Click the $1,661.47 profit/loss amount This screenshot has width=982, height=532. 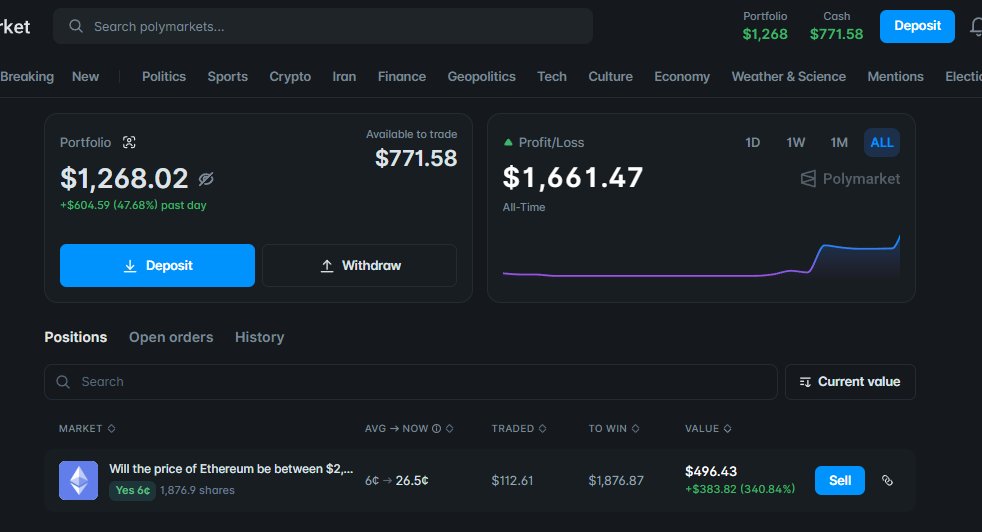(x=572, y=178)
